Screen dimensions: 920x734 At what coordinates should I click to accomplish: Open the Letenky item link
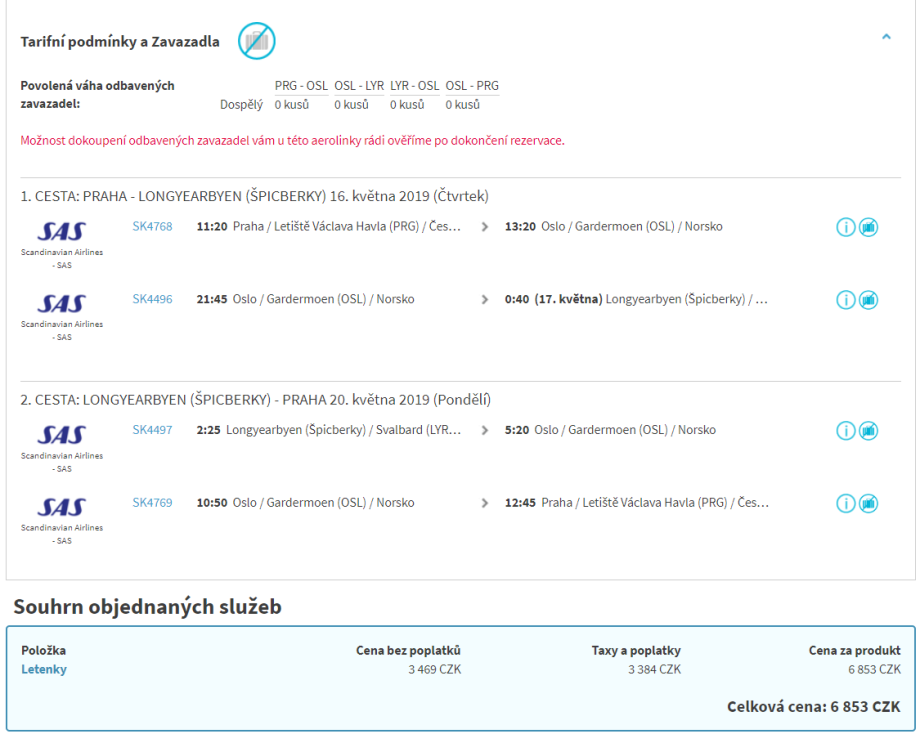(x=44, y=670)
